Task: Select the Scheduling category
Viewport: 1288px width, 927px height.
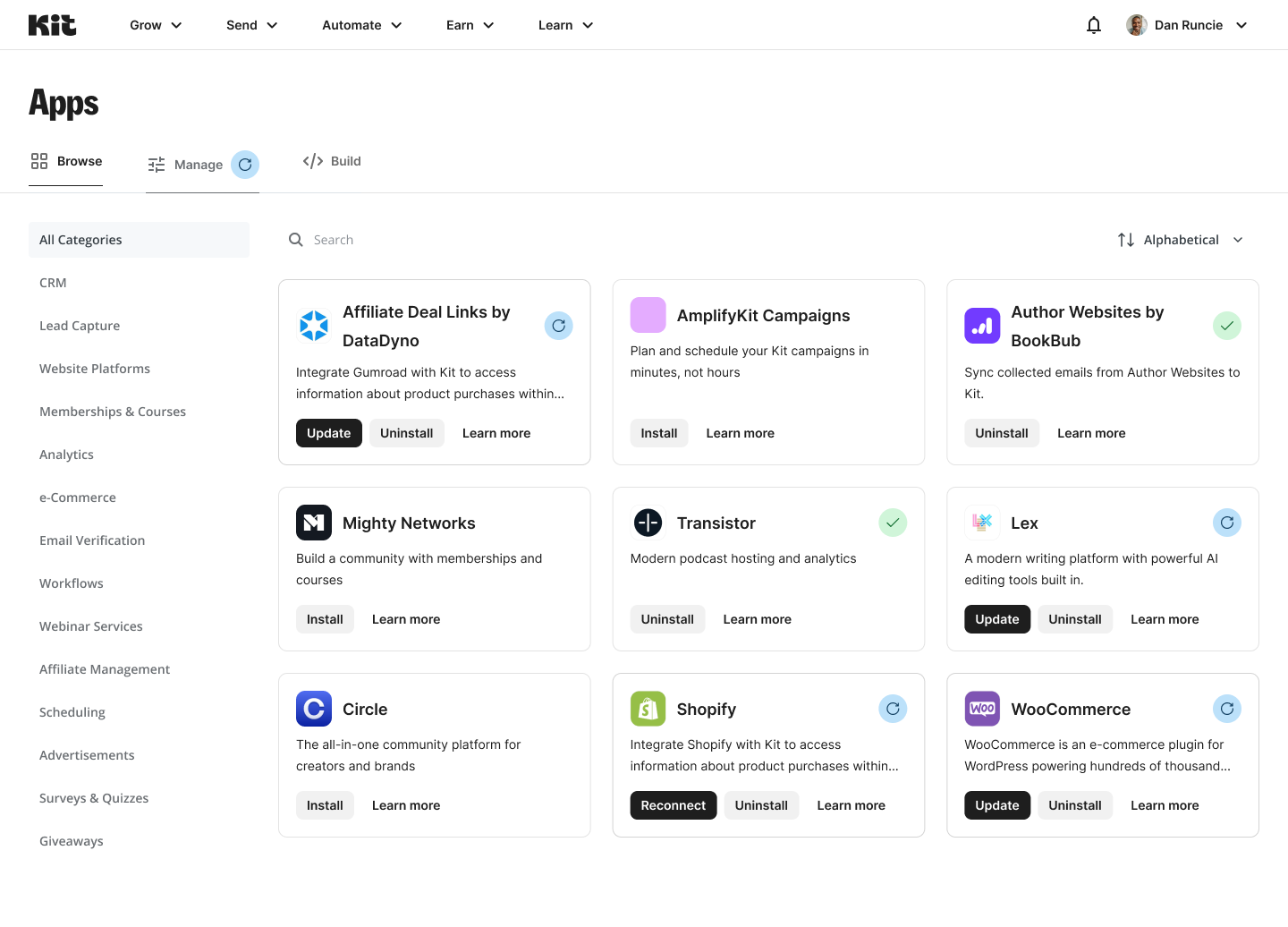Action: coord(139,712)
